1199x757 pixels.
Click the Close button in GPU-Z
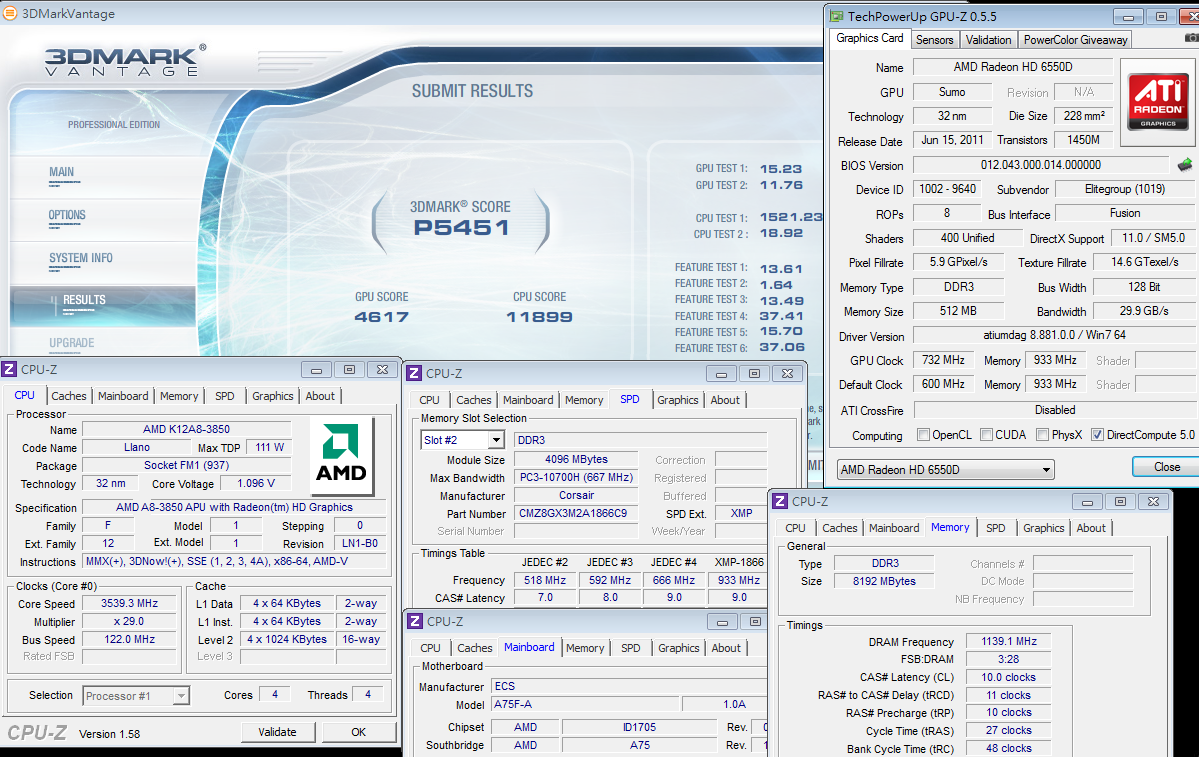coord(1166,466)
